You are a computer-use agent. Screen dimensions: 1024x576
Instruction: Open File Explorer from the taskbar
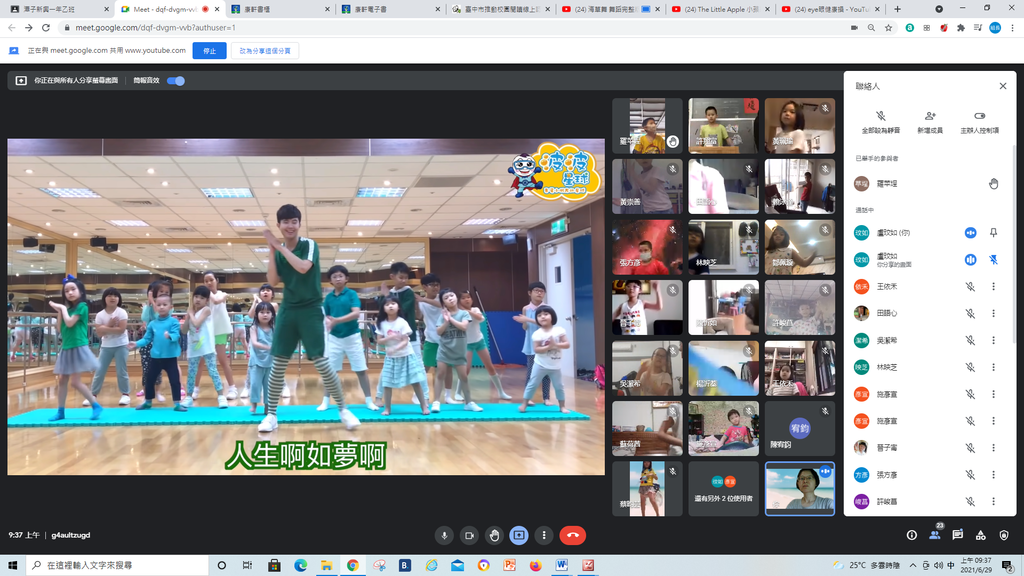pyautogui.click(x=327, y=566)
